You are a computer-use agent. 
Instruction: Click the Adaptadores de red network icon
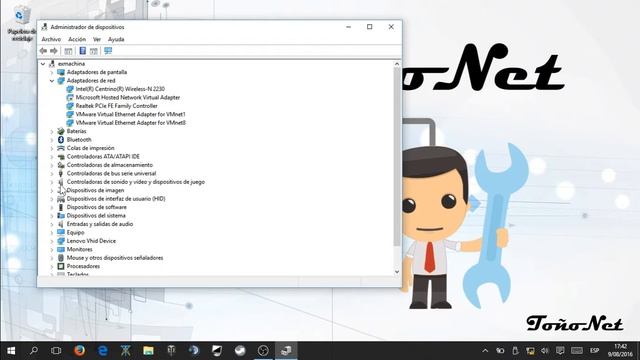pyautogui.click(x=61, y=81)
